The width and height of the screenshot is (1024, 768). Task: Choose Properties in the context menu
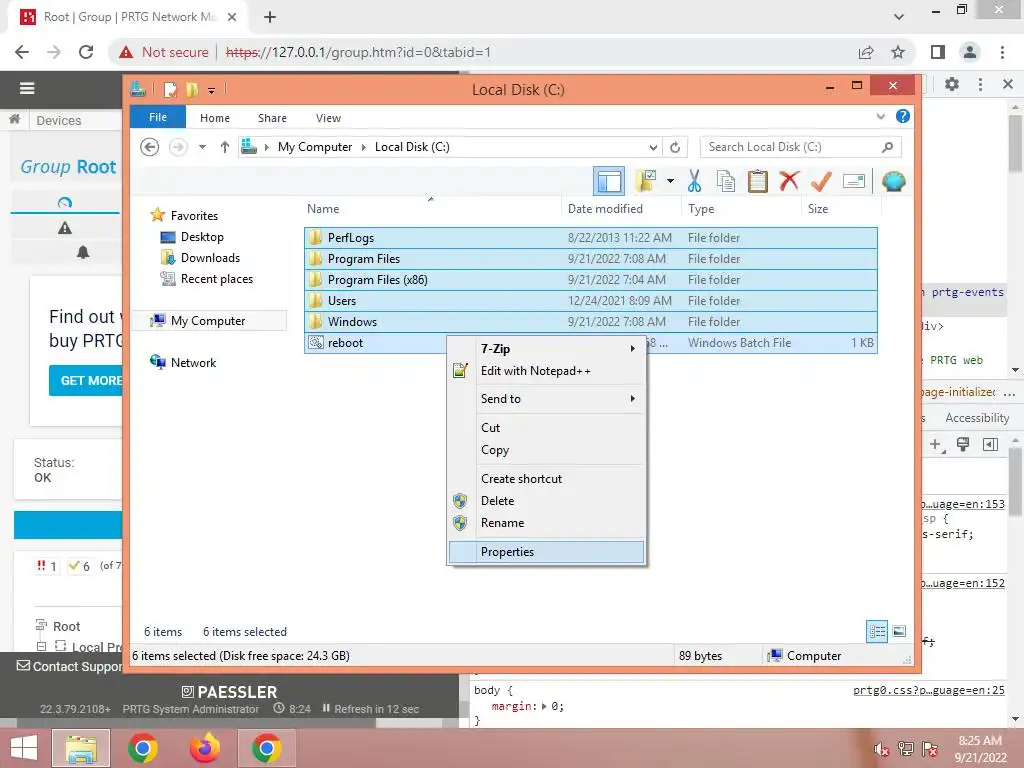click(x=547, y=552)
